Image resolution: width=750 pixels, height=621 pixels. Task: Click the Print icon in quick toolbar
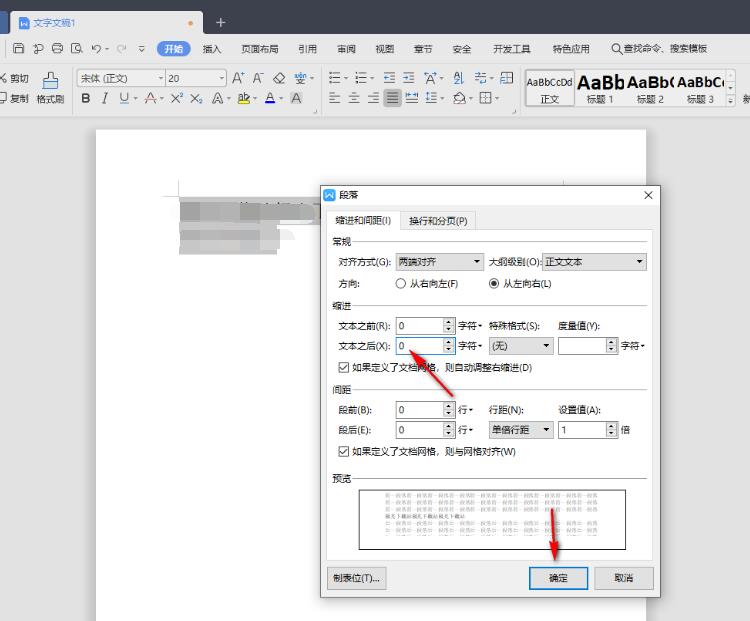(x=57, y=48)
